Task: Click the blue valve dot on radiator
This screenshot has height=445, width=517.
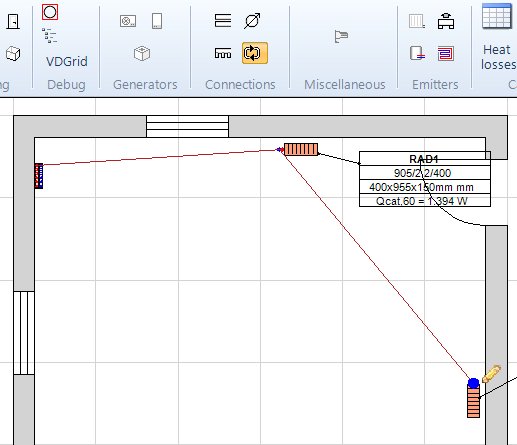Action: tap(473, 383)
